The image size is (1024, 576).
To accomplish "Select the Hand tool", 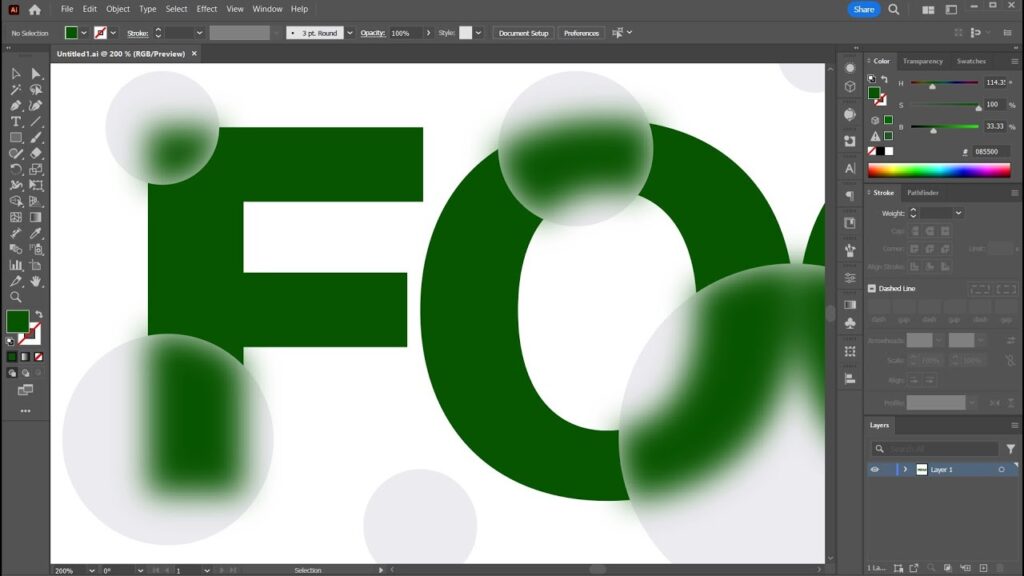I will 36,281.
